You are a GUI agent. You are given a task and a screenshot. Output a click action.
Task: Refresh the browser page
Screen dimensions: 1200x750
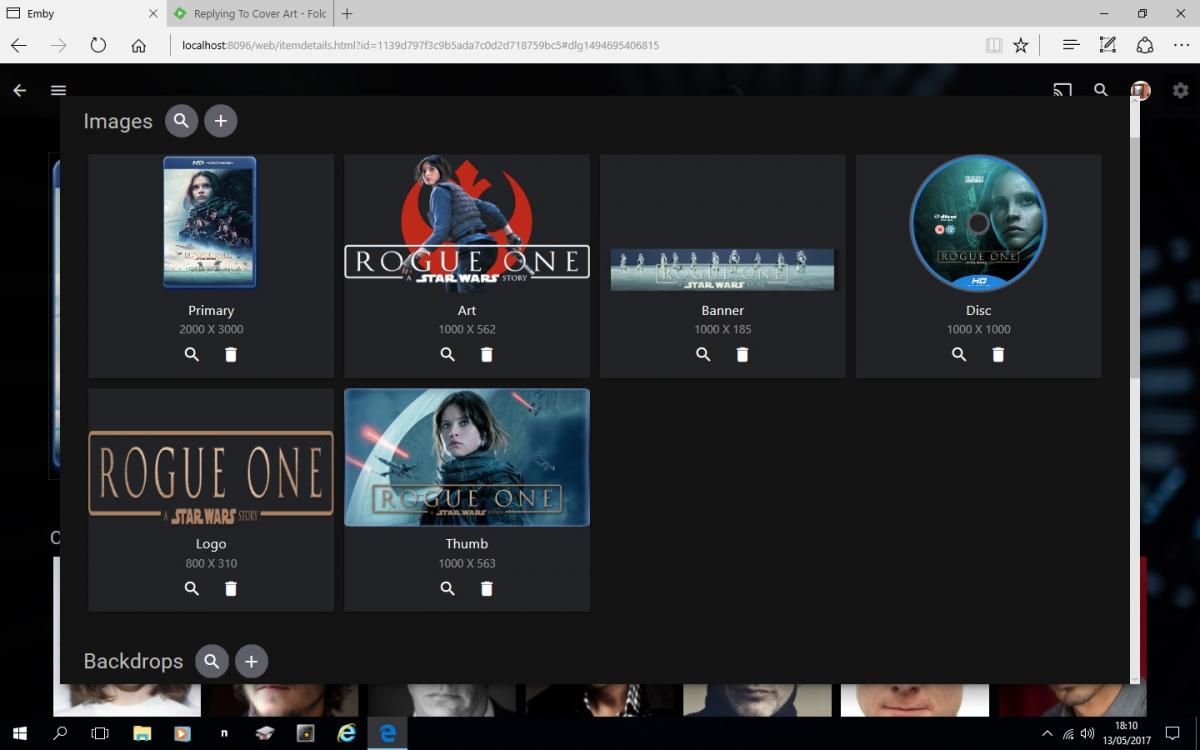point(98,45)
